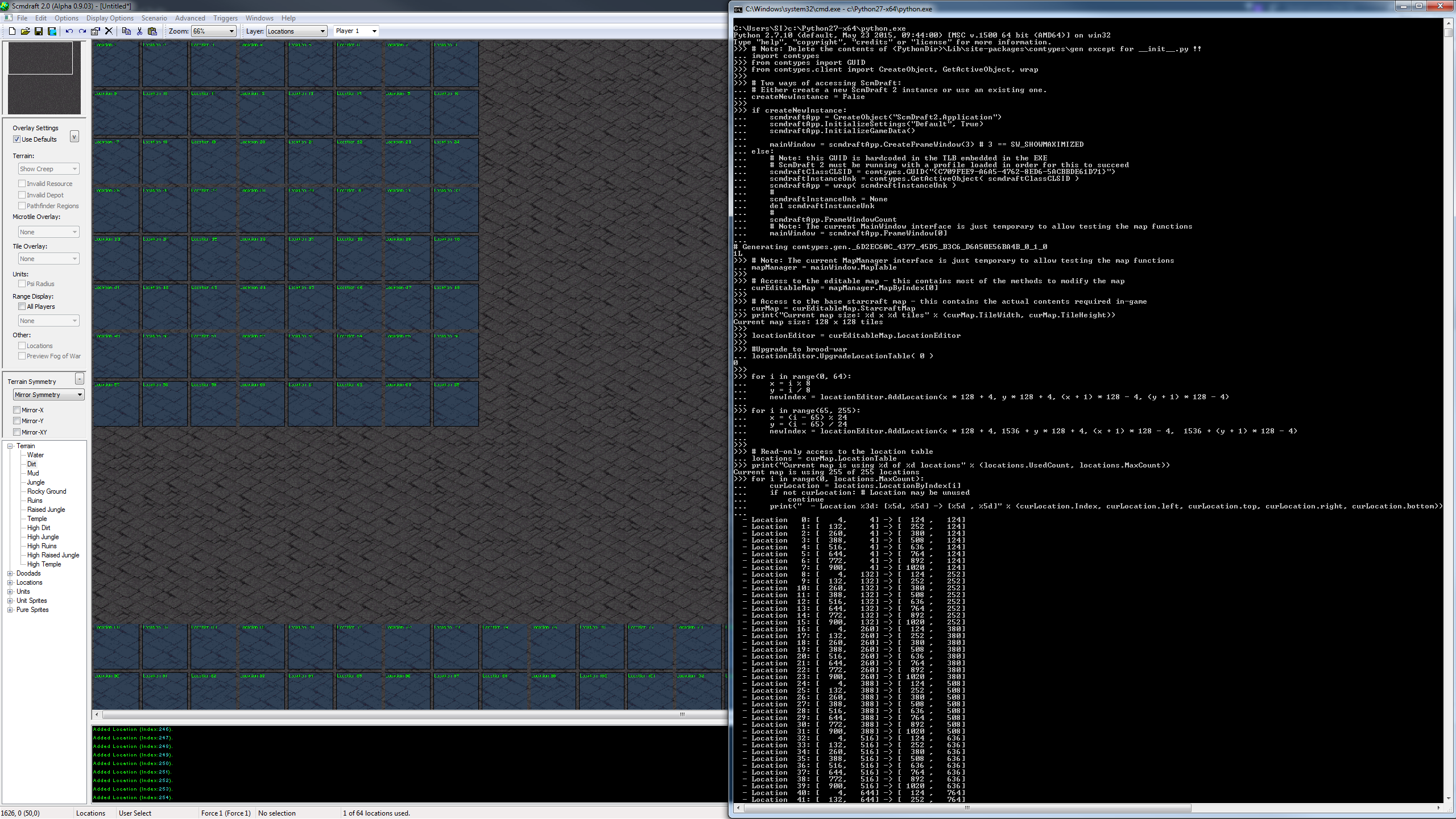Image resolution: width=1456 pixels, height=819 pixels.
Task: Enable the Mirror-X checkbox
Action: [17, 410]
